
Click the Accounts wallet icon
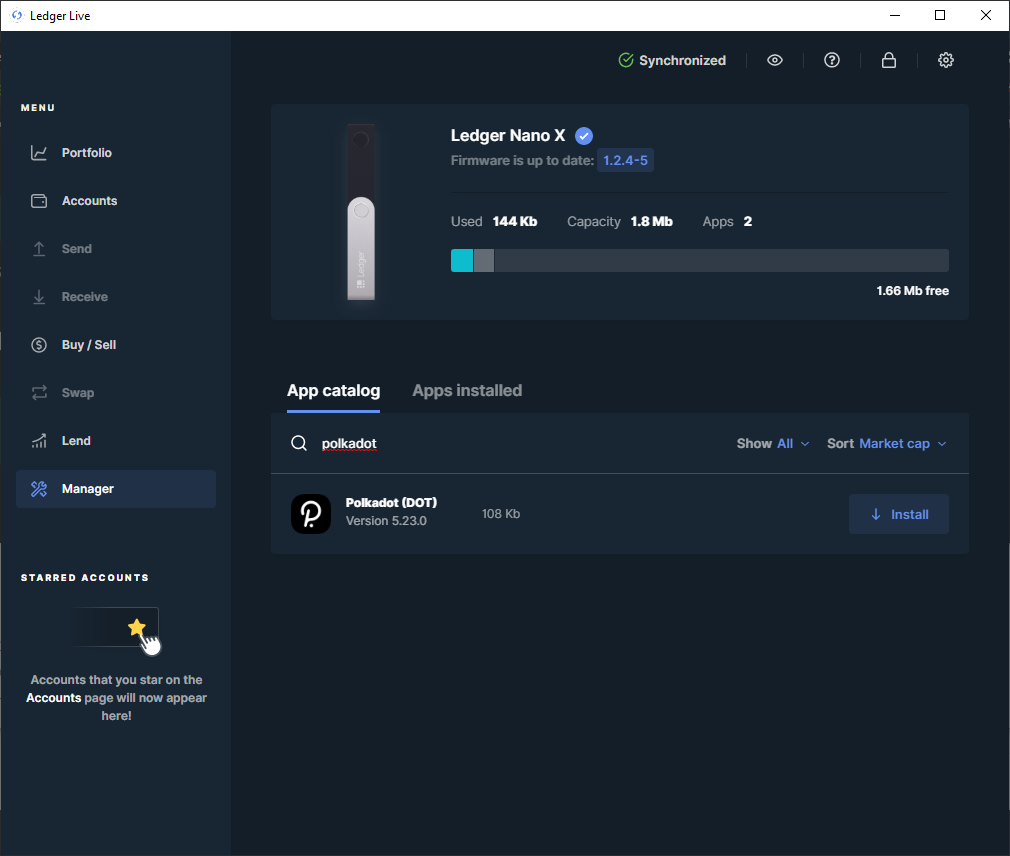[x=39, y=201]
